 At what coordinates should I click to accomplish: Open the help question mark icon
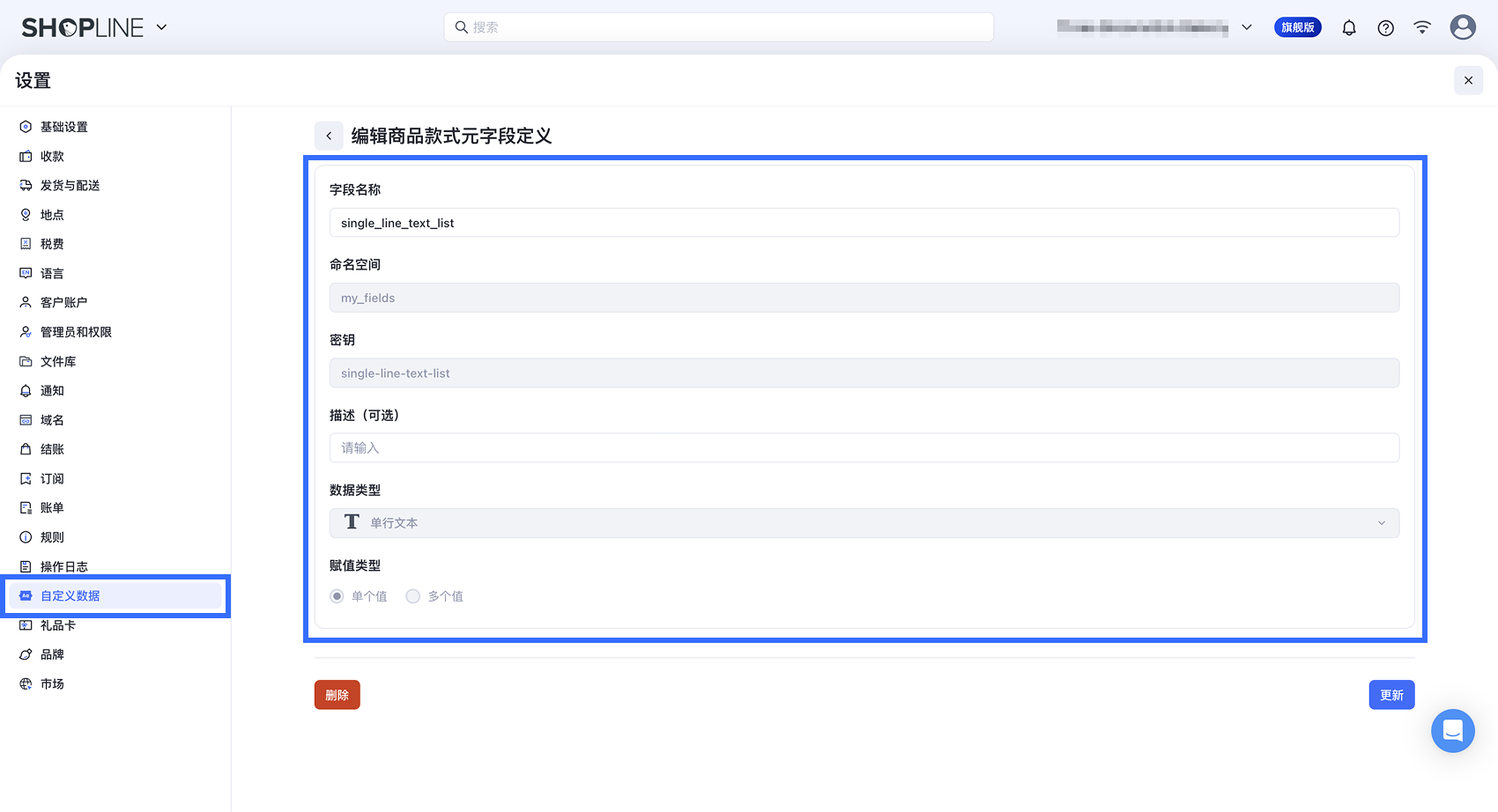[1386, 27]
